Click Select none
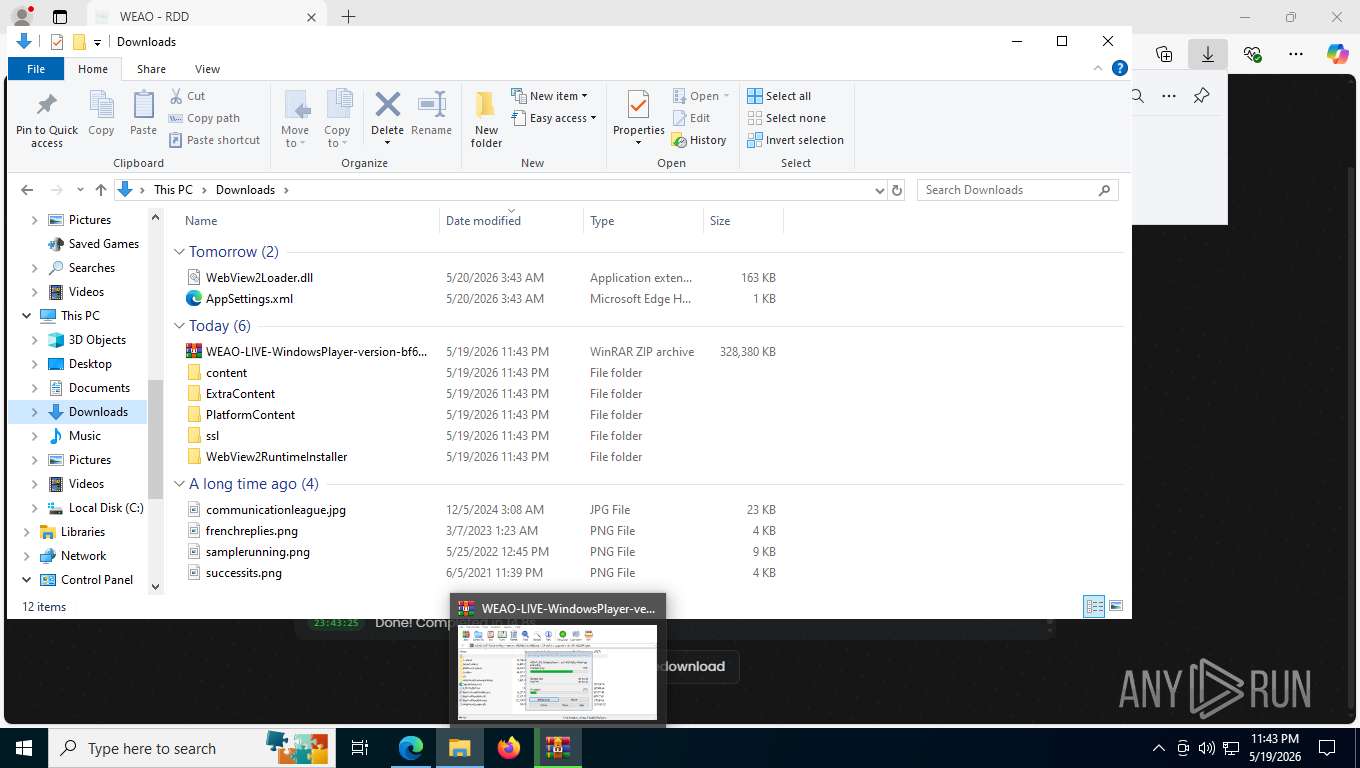Screen dimensions: 1360x768 coord(786,118)
